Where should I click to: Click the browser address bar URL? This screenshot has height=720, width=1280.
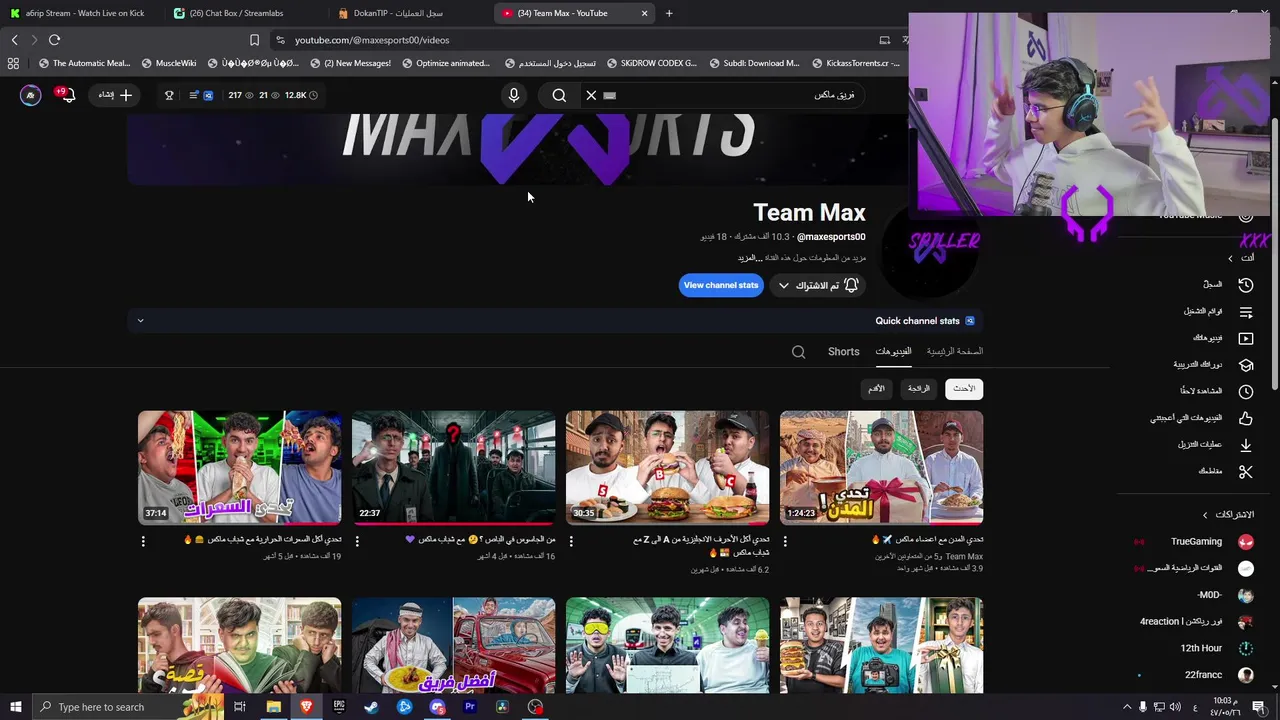[372, 40]
